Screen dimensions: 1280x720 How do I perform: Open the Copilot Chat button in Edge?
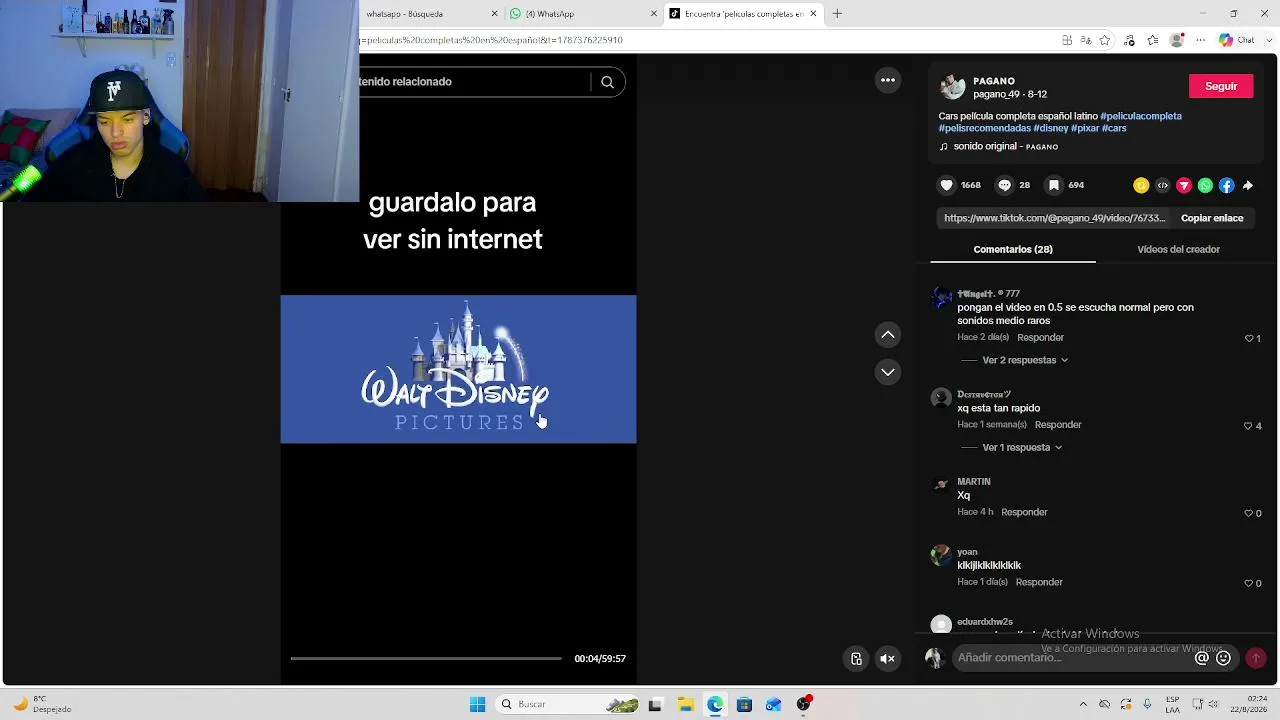(1236, 40)
